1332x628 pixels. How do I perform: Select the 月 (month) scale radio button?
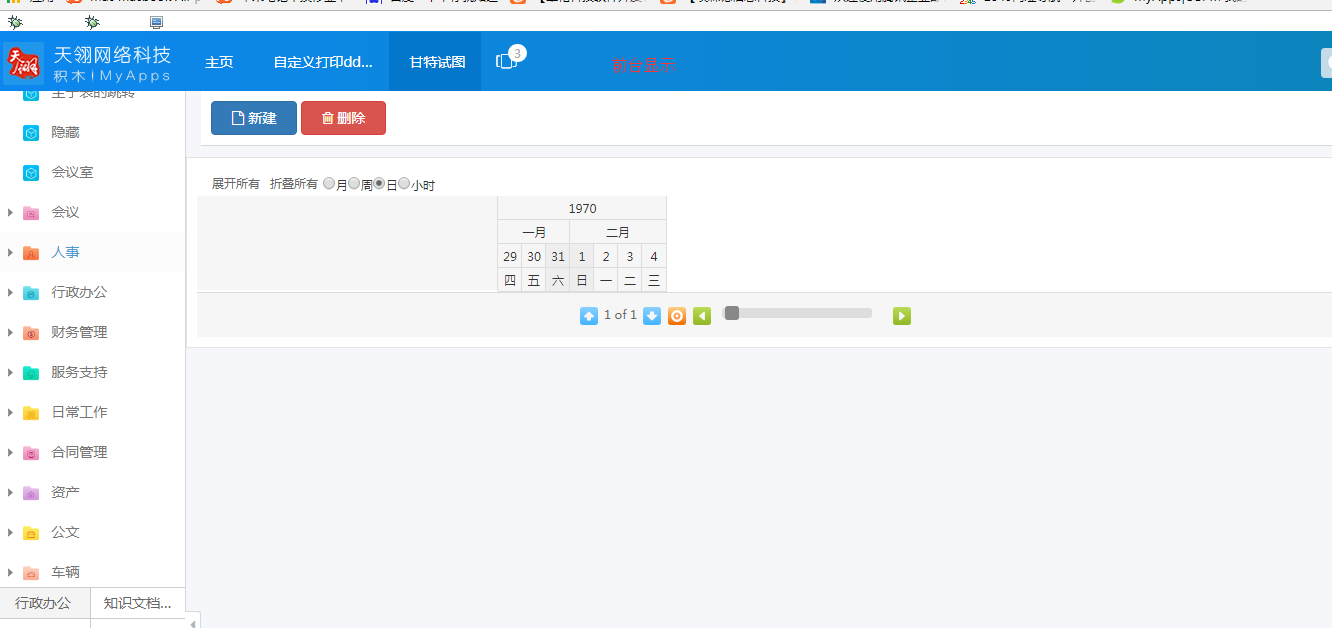(329, 183)
